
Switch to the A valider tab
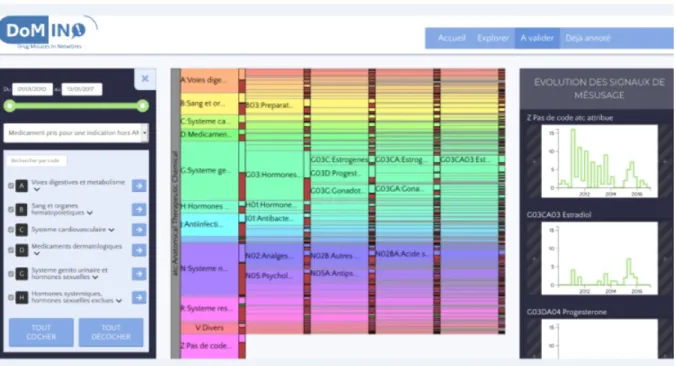(x=537, y=38)
